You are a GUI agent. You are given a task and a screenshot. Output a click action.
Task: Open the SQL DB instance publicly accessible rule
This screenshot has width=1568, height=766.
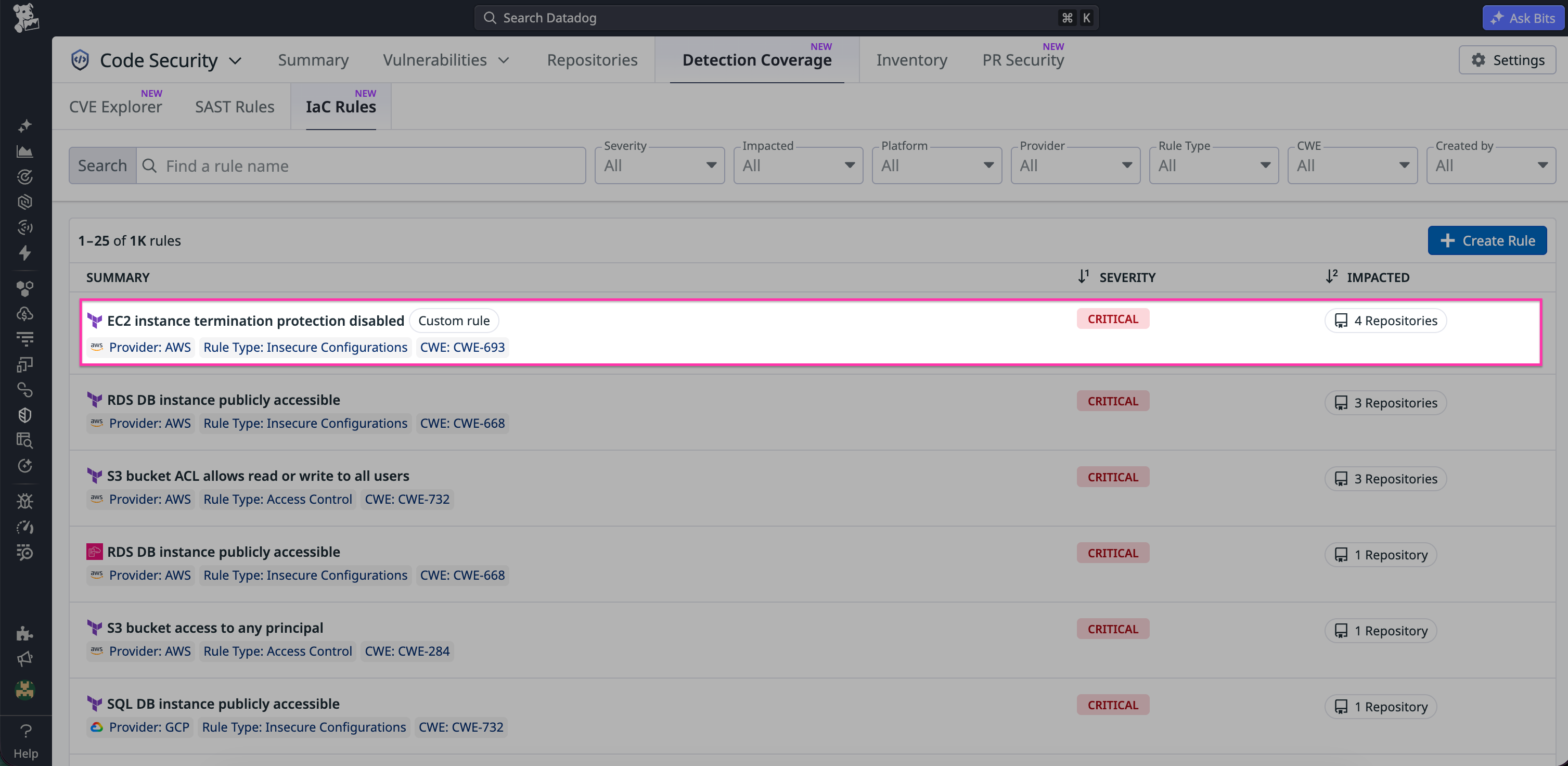[223, 703]
